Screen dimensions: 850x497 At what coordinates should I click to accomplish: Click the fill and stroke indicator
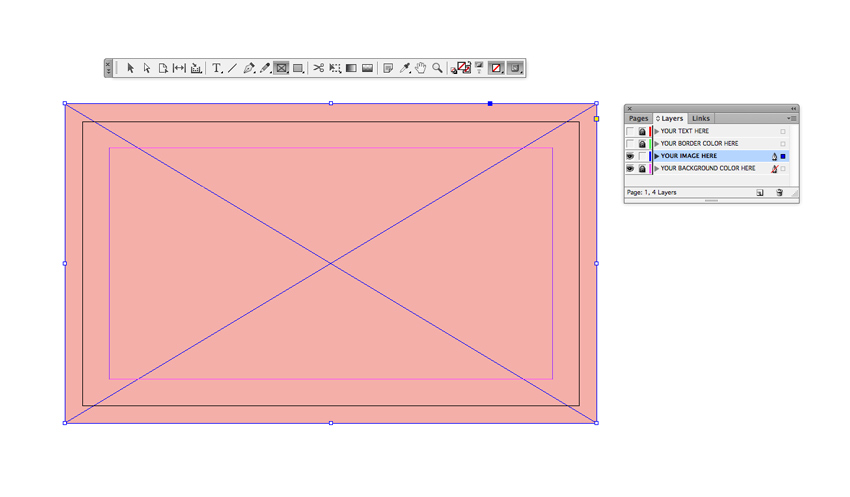coord(463,67)
